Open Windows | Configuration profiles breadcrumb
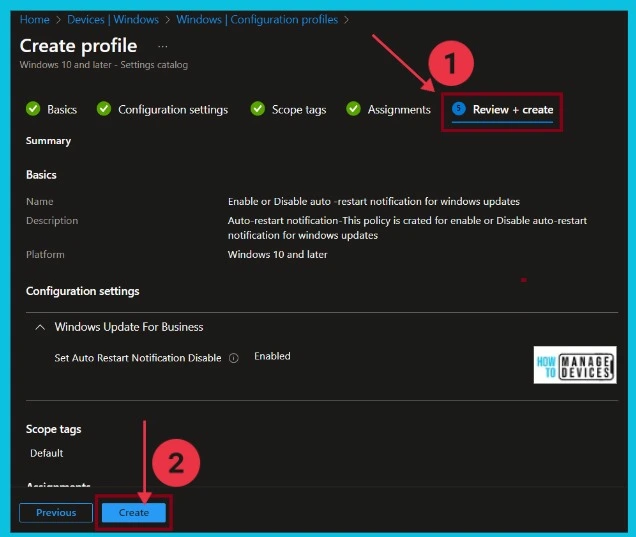 tap(257, 19)
